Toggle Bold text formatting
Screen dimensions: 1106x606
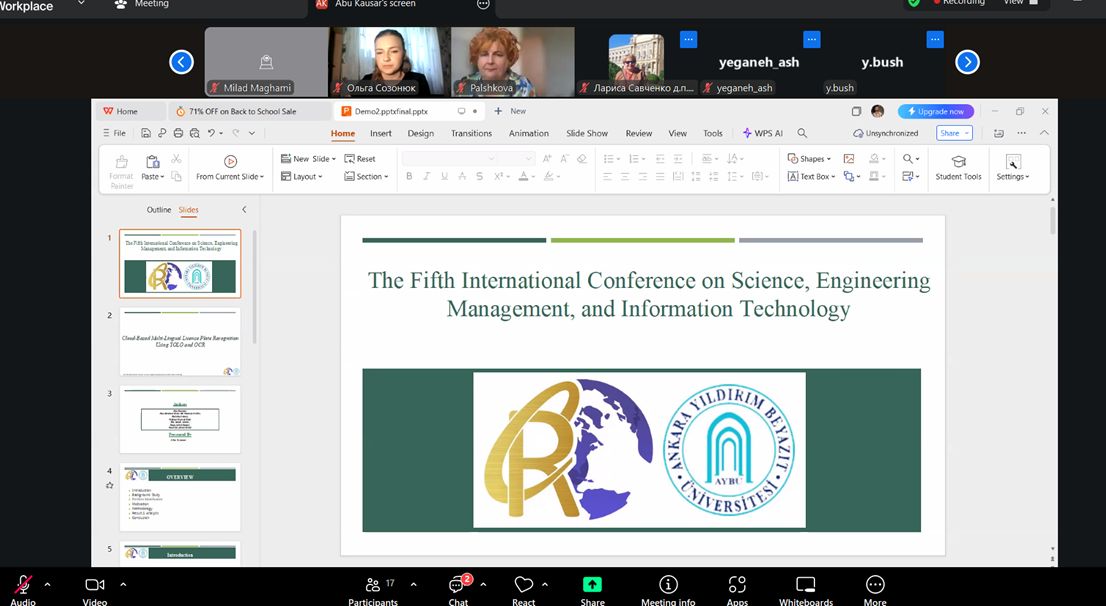click(409, 177)
